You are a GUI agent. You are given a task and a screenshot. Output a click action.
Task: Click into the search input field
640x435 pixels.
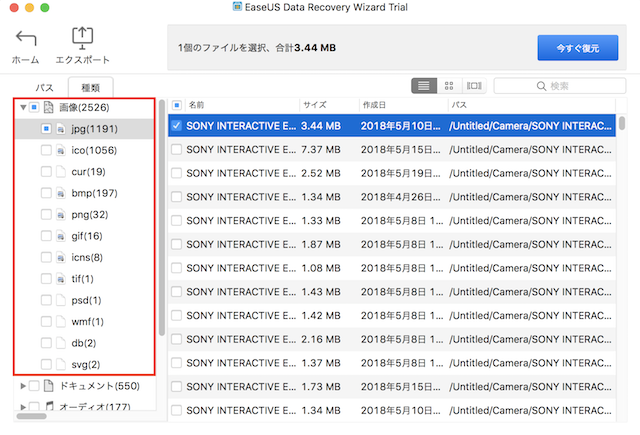(x=560, y=86)
